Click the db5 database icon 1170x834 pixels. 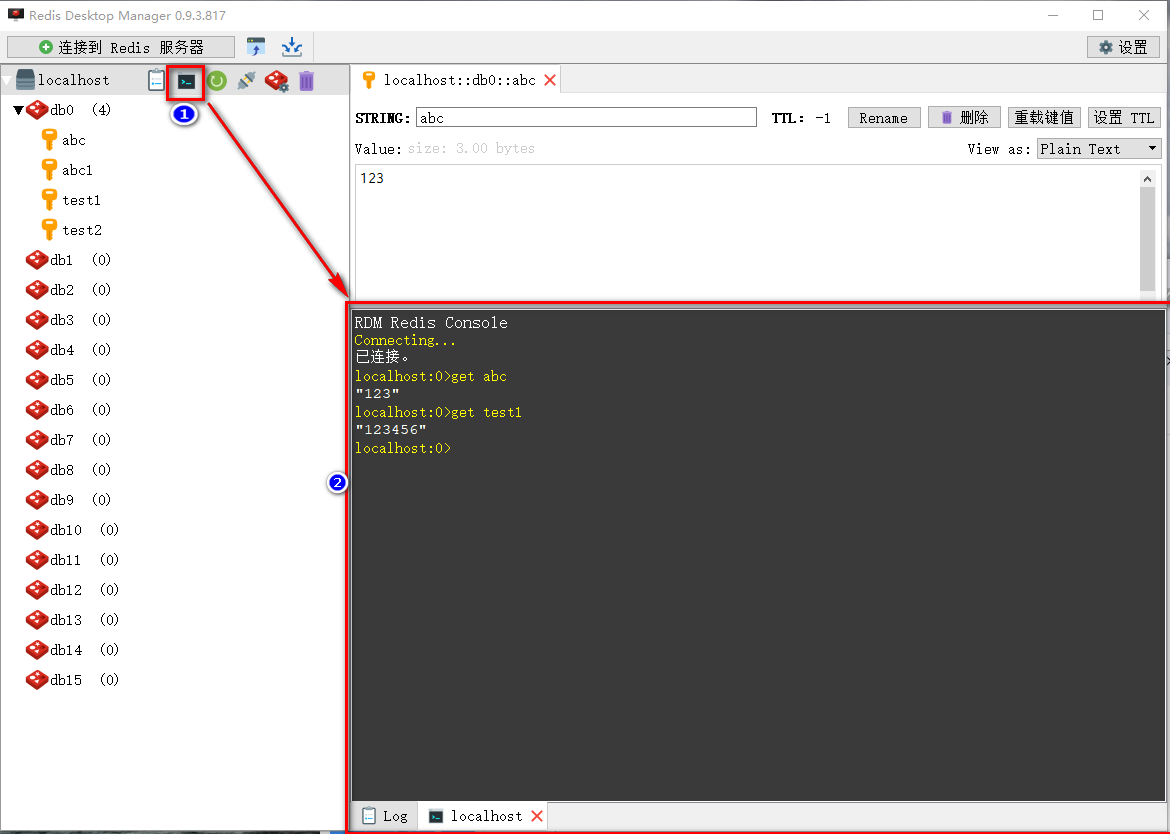(x=37, y=380)
